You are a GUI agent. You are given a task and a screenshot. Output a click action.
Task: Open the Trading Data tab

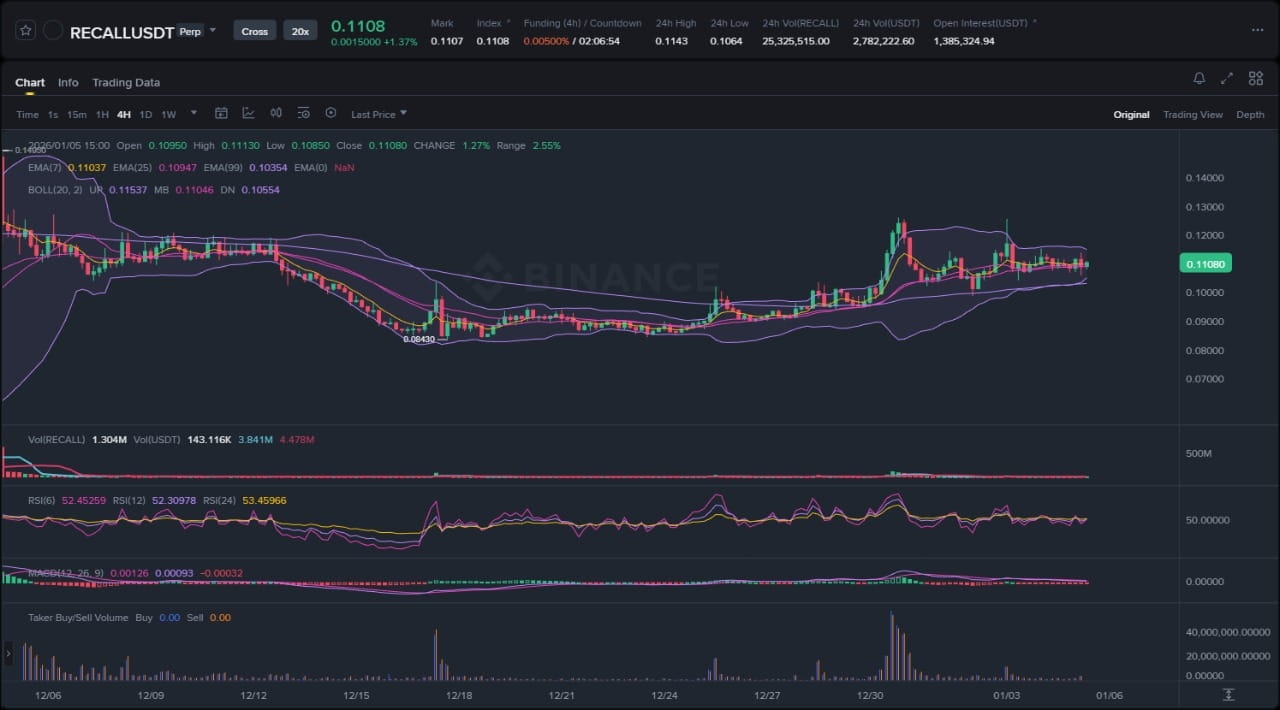126,83
